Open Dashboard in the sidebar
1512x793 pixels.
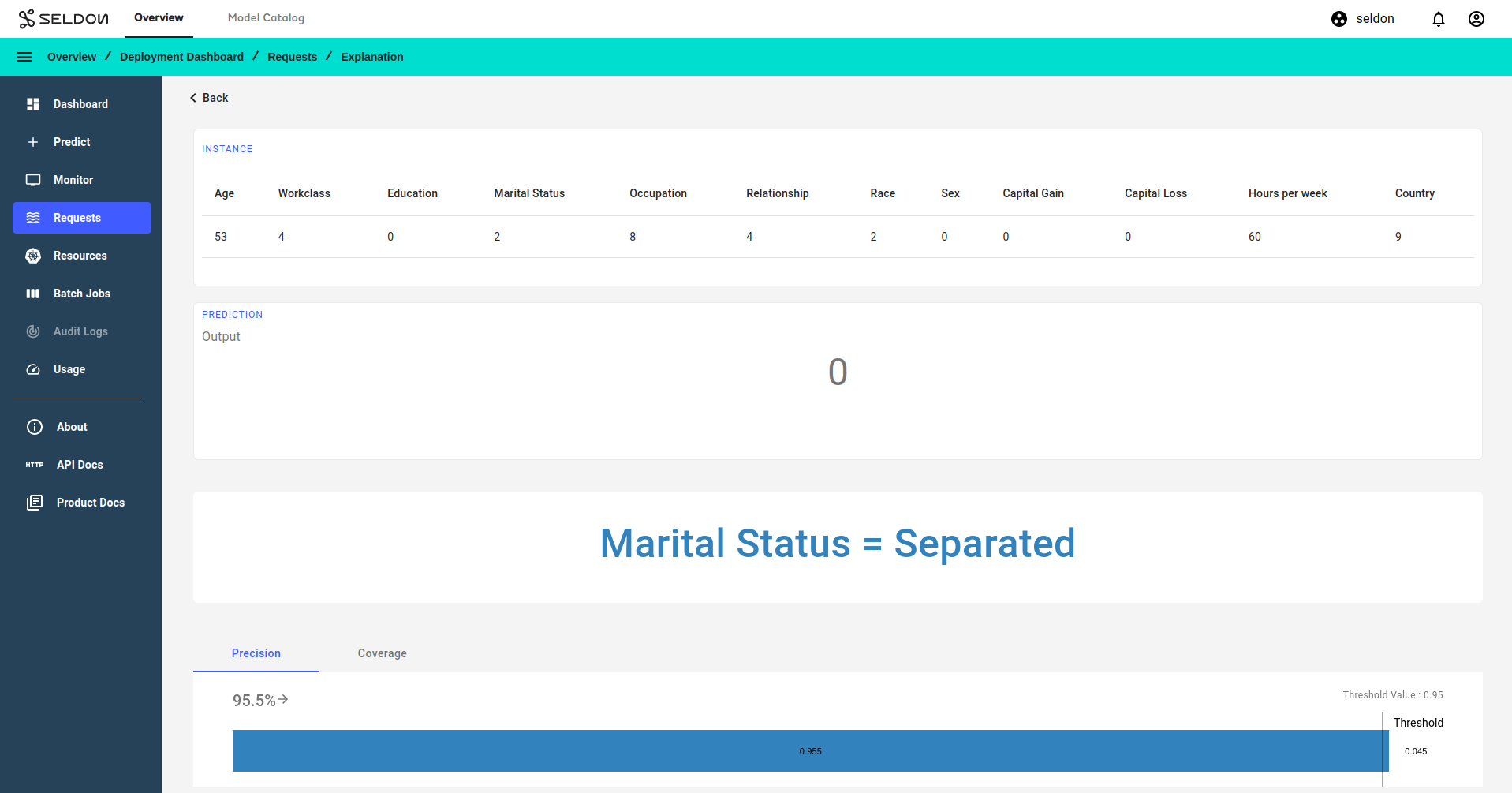(82, 104)
